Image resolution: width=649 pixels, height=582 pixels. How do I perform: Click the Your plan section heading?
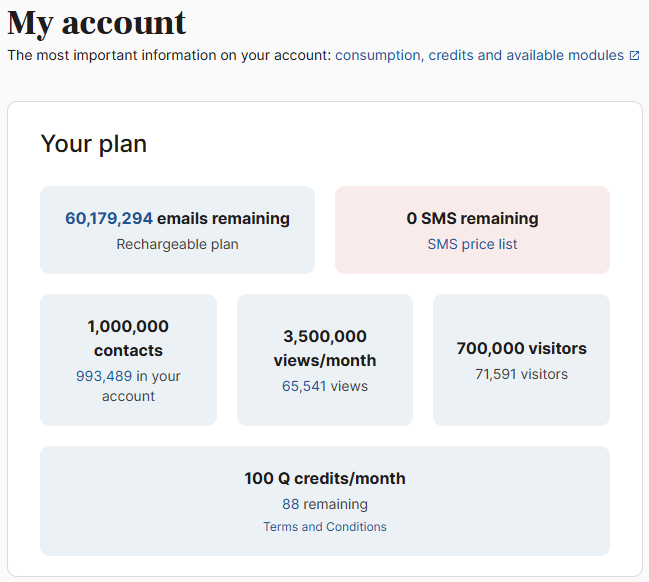click(94, 144)
